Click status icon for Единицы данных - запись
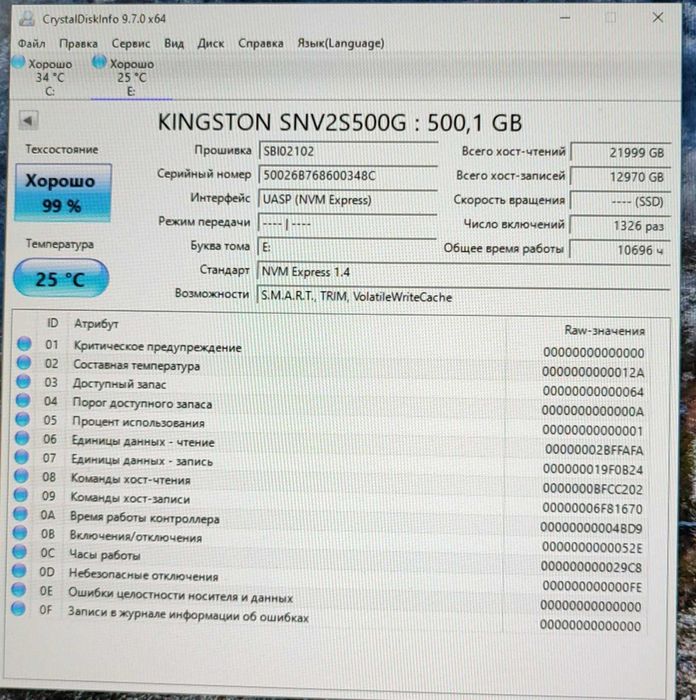Viewport: 696px width, 700px height. [x=21, y=457]
